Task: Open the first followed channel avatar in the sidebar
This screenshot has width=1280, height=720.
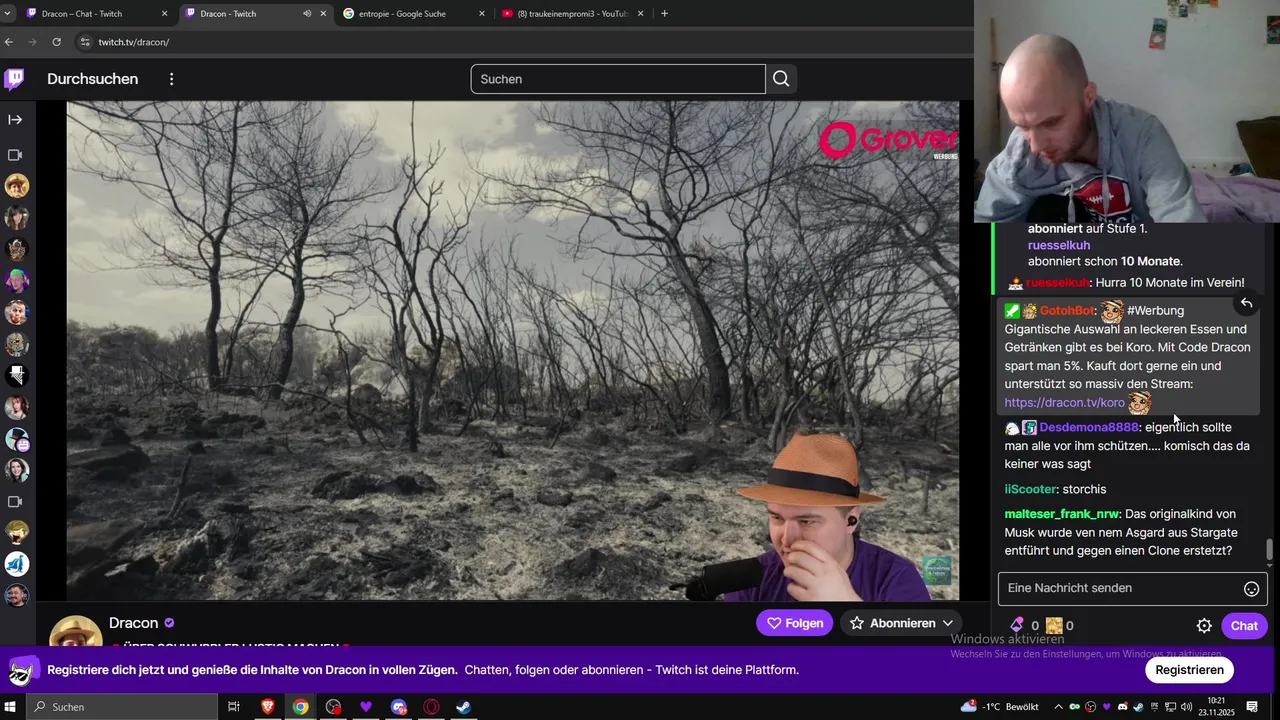Action: click(16, 186)
